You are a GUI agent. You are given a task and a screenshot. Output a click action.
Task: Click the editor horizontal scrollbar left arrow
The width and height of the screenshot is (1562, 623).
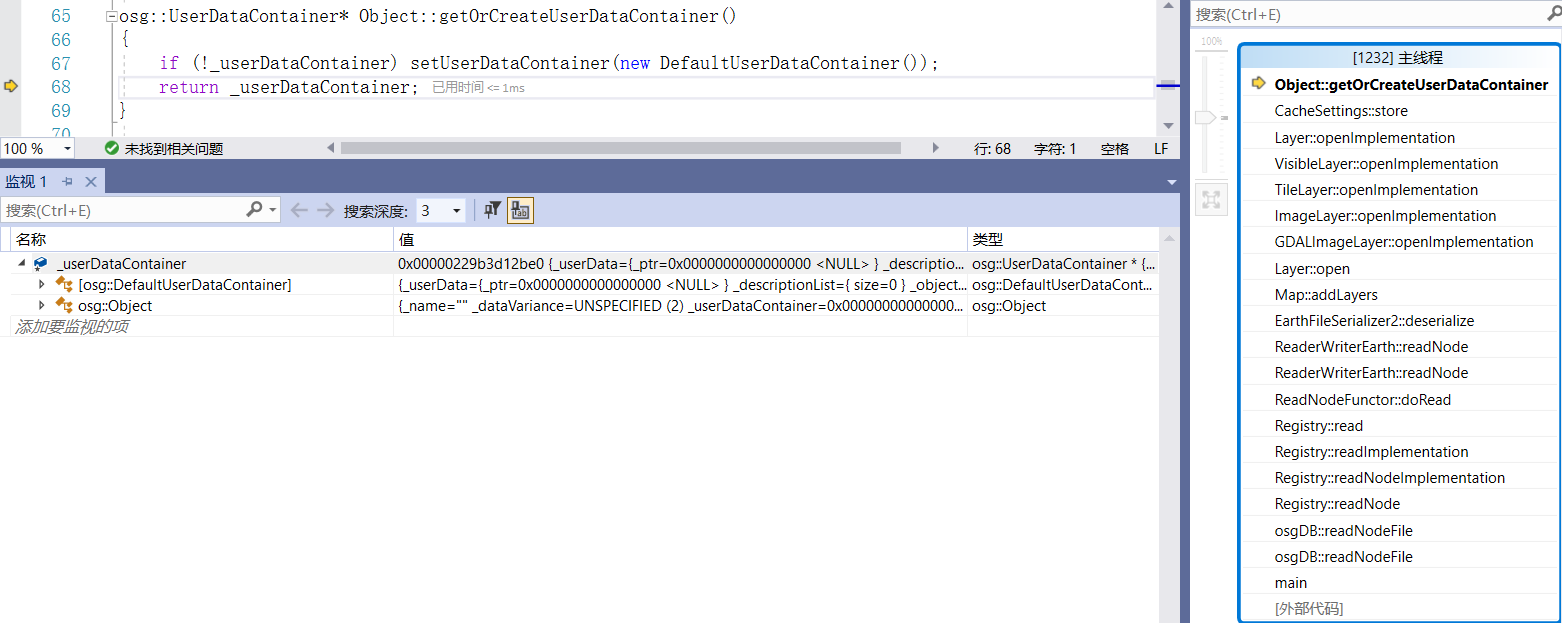coord(331,148)
